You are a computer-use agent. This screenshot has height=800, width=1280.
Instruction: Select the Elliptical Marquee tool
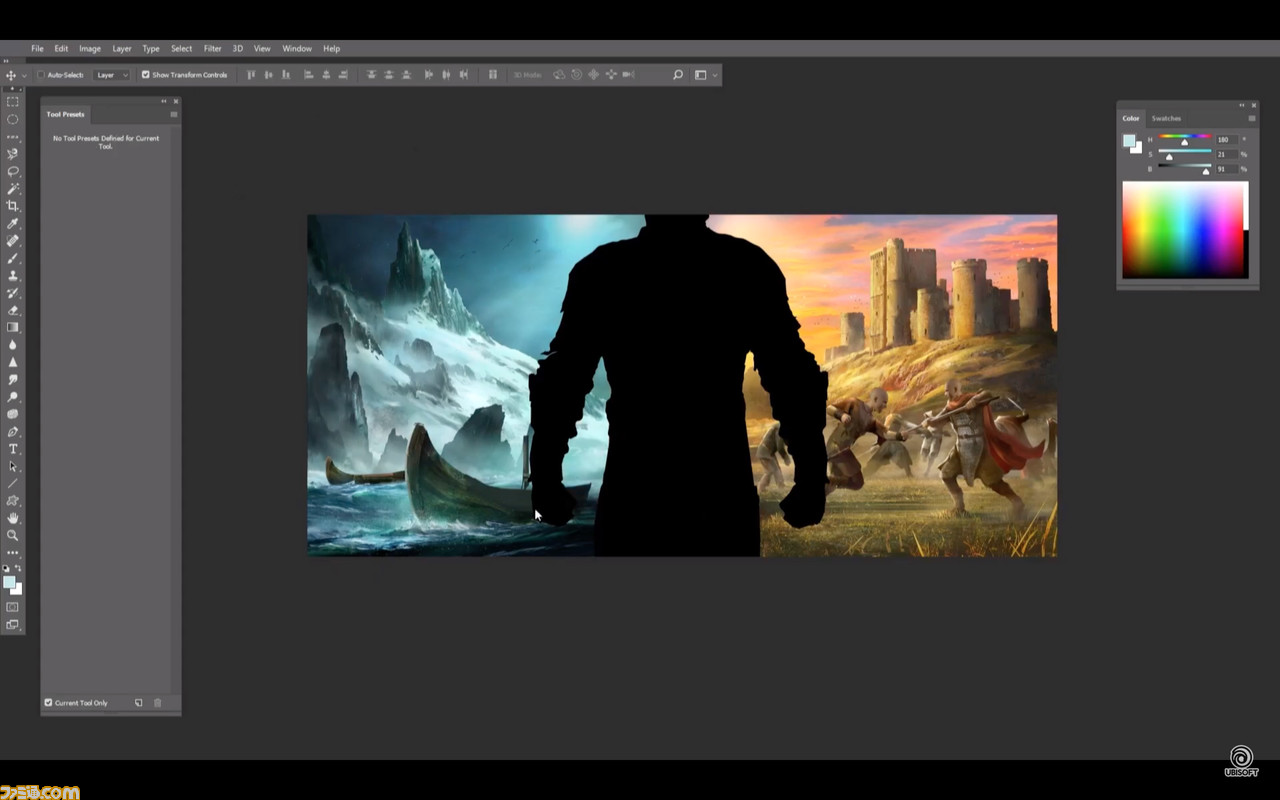(x=13, y=119)
